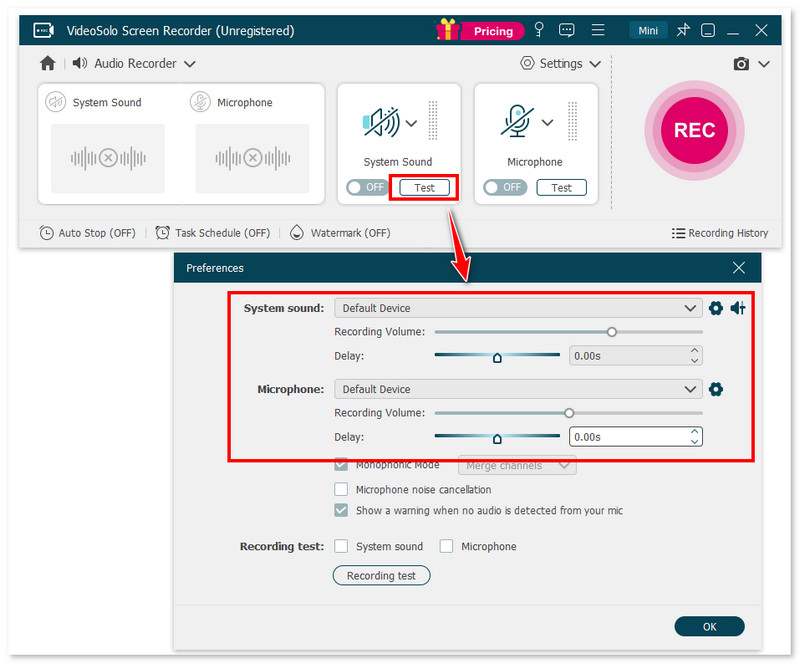800x664 pixels.
Task: Click the Watermark droplet icon
Action: coord(296,233)
